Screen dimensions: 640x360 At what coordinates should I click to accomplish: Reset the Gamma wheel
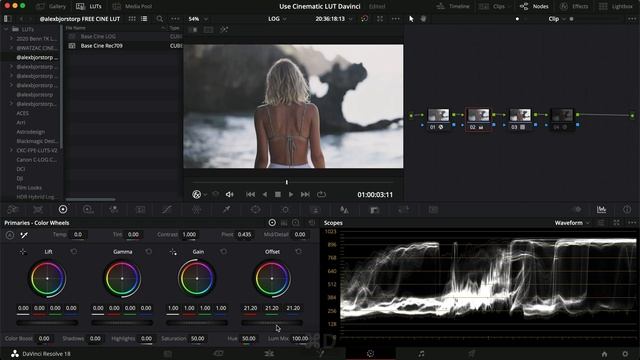(149, 251)
